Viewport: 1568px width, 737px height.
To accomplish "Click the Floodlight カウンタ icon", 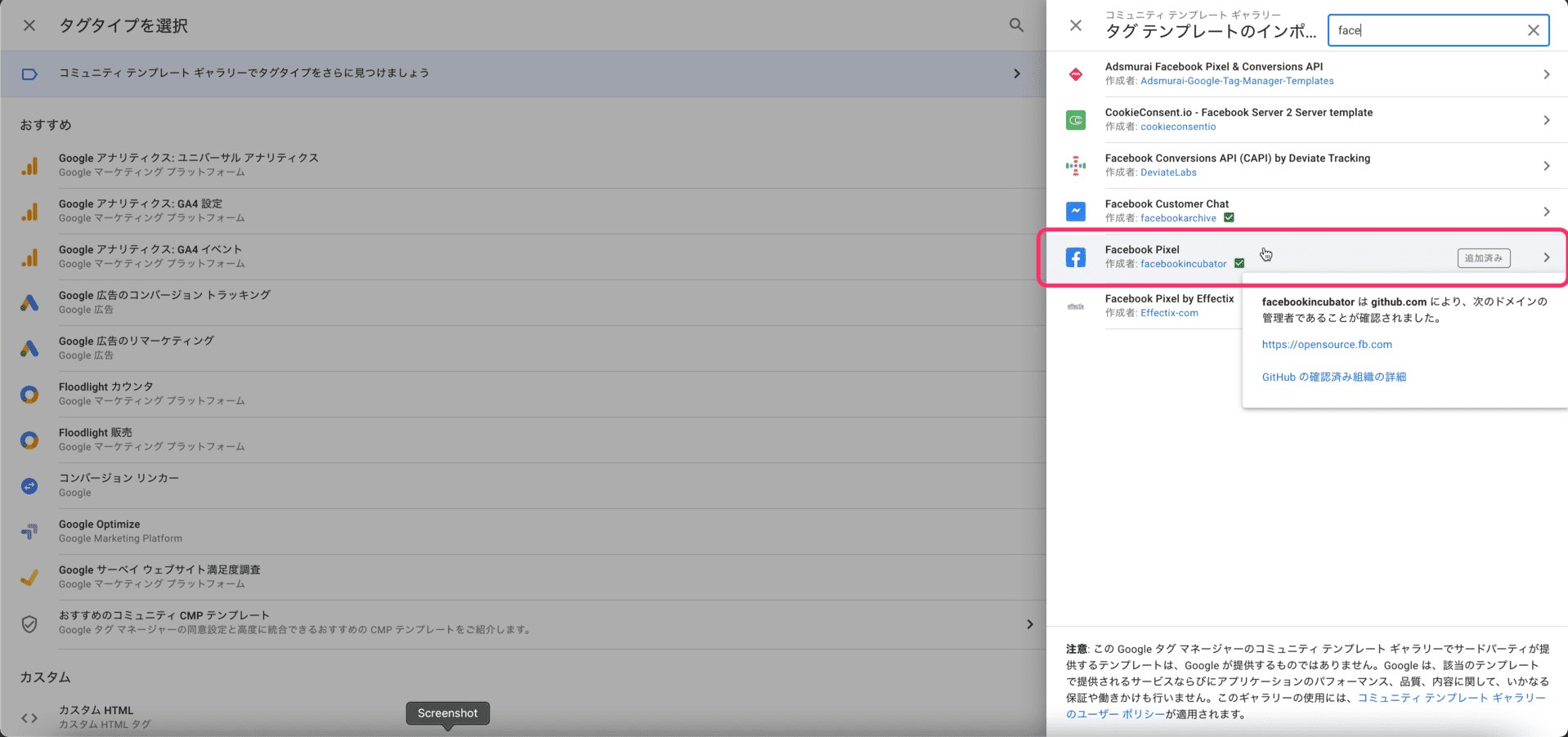I will coord(29,395).
